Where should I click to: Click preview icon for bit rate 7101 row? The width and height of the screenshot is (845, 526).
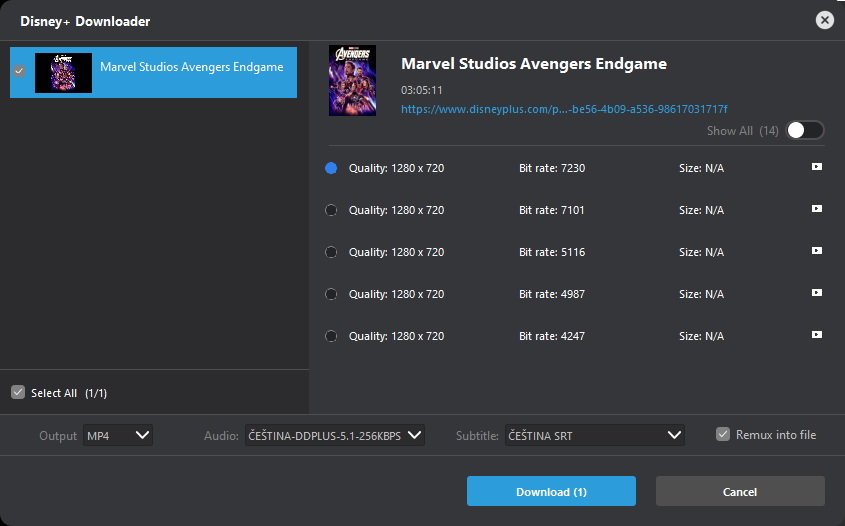pos(817,209)
